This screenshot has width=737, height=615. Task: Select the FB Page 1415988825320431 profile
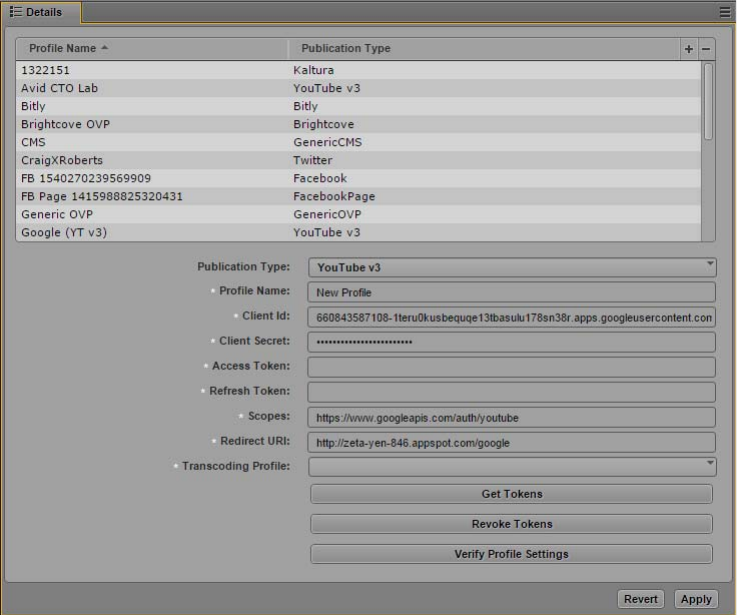(x=358, y=196)
